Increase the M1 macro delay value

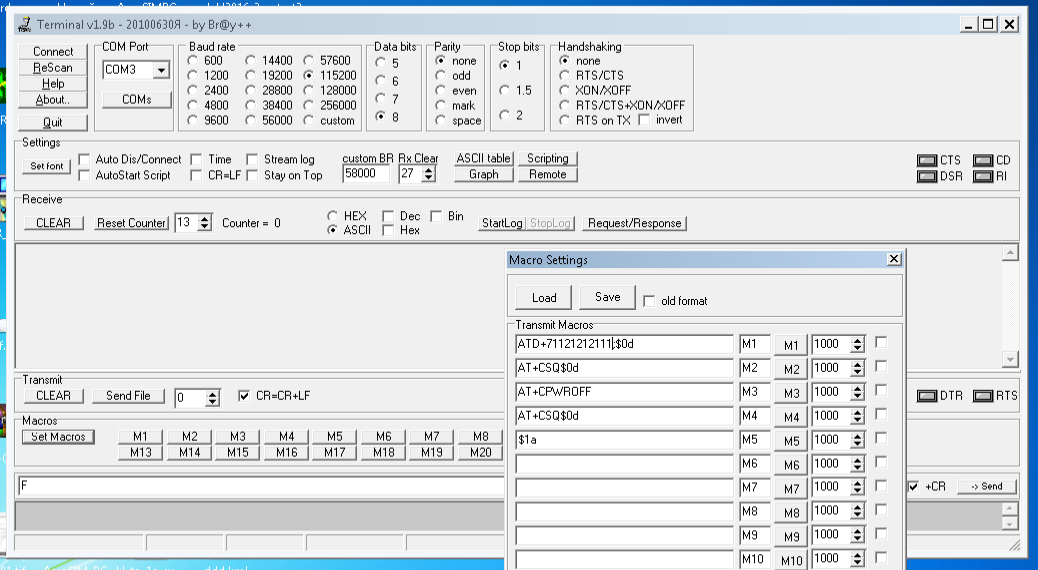coord(857,340)
